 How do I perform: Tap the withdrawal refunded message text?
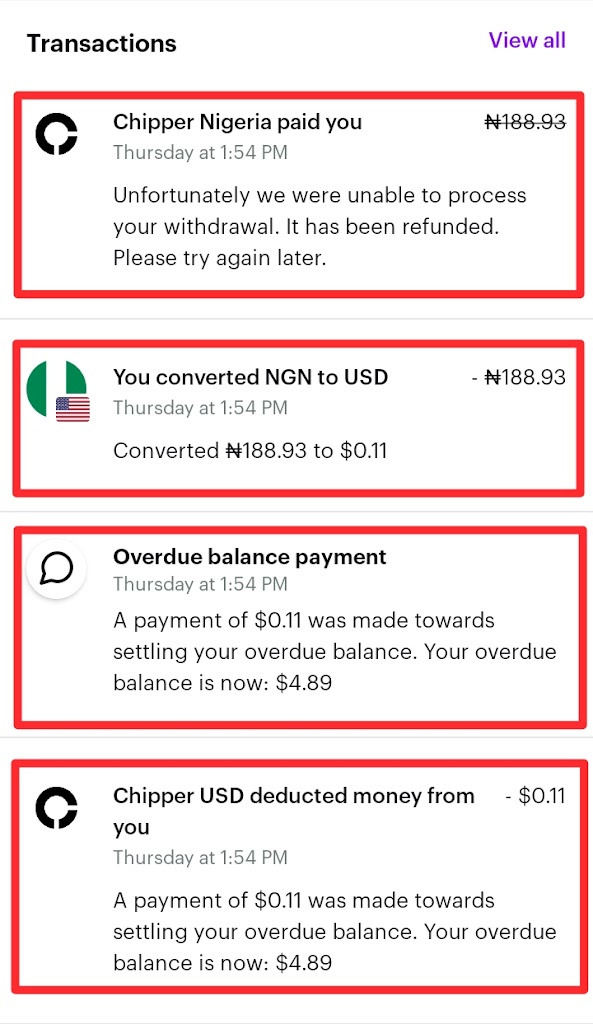319,227
